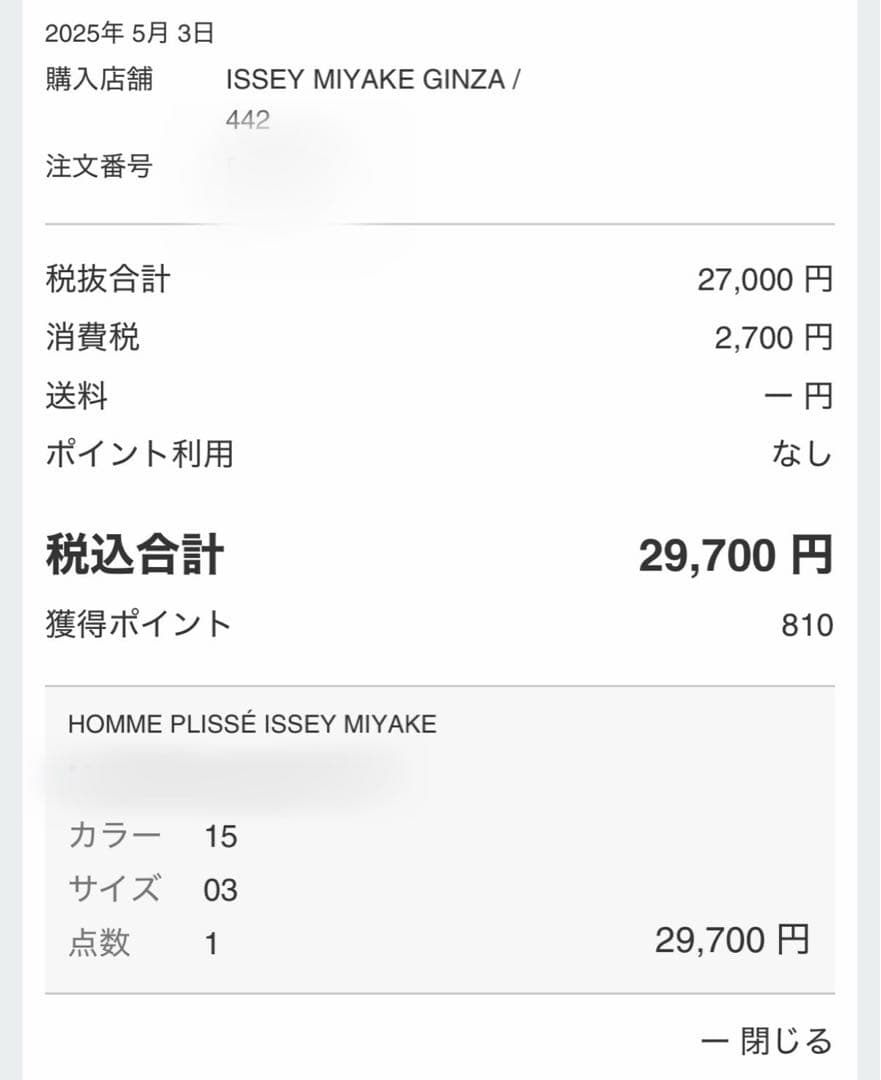Click the 点数 quantity value 1
Image resolution: width=881 pixels, height=1080 pixels.
(x=211, y=943)
